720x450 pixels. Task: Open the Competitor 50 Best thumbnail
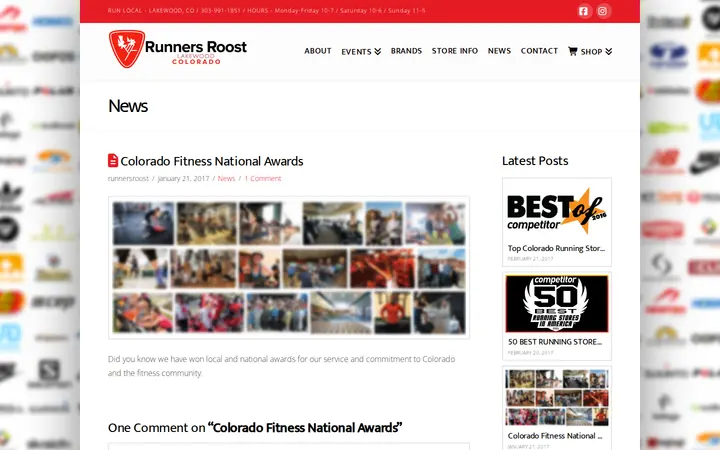coord(557,304)
